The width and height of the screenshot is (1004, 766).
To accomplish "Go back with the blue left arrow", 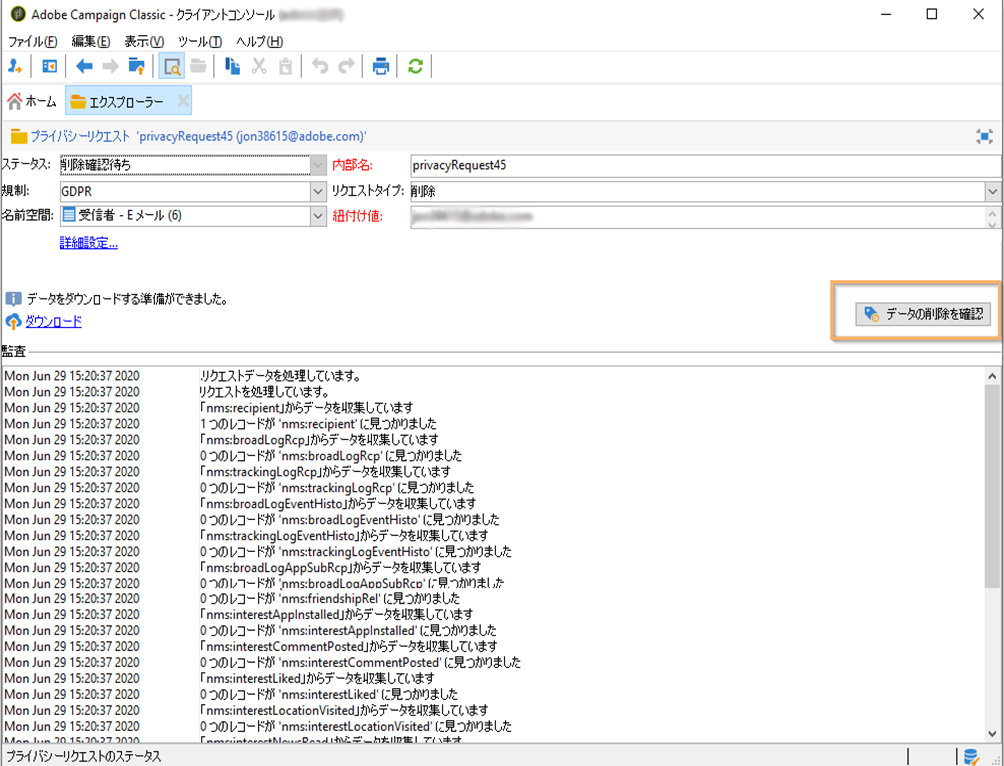I will point(85,65).
